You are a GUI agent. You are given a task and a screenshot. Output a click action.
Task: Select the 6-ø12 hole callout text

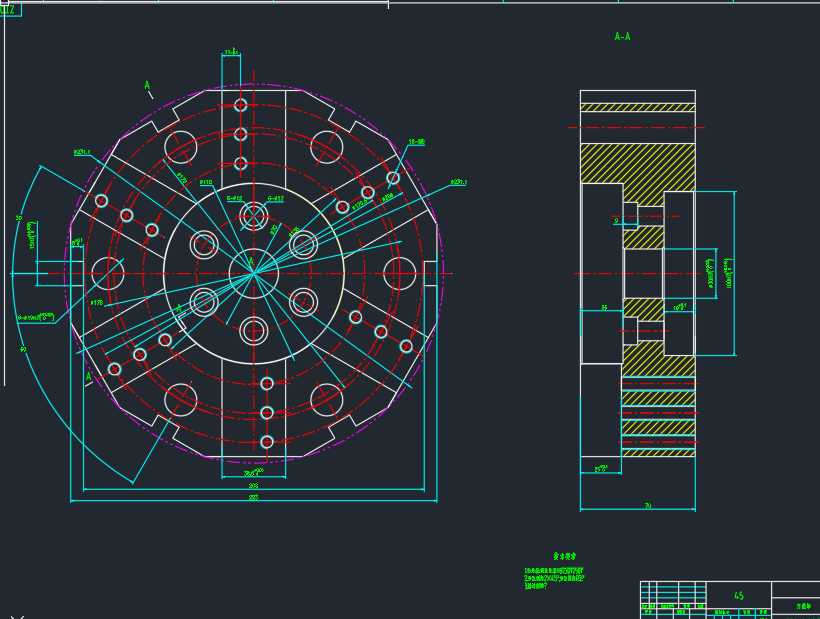pyautogui.click(x=235, y=199)
